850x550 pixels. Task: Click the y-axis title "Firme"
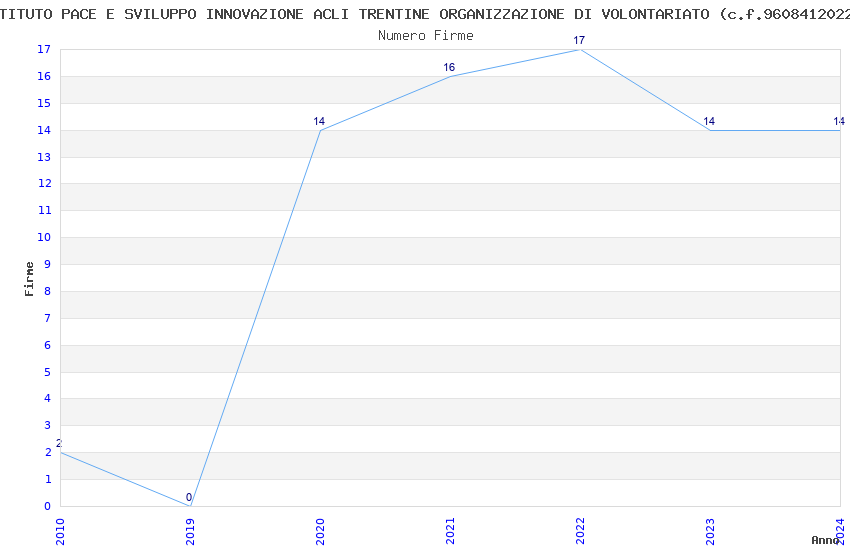[29, 279]
